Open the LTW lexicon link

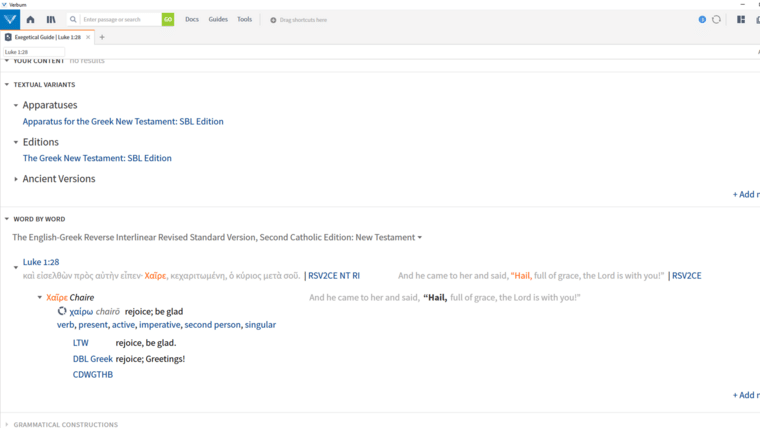coord(80,343)
